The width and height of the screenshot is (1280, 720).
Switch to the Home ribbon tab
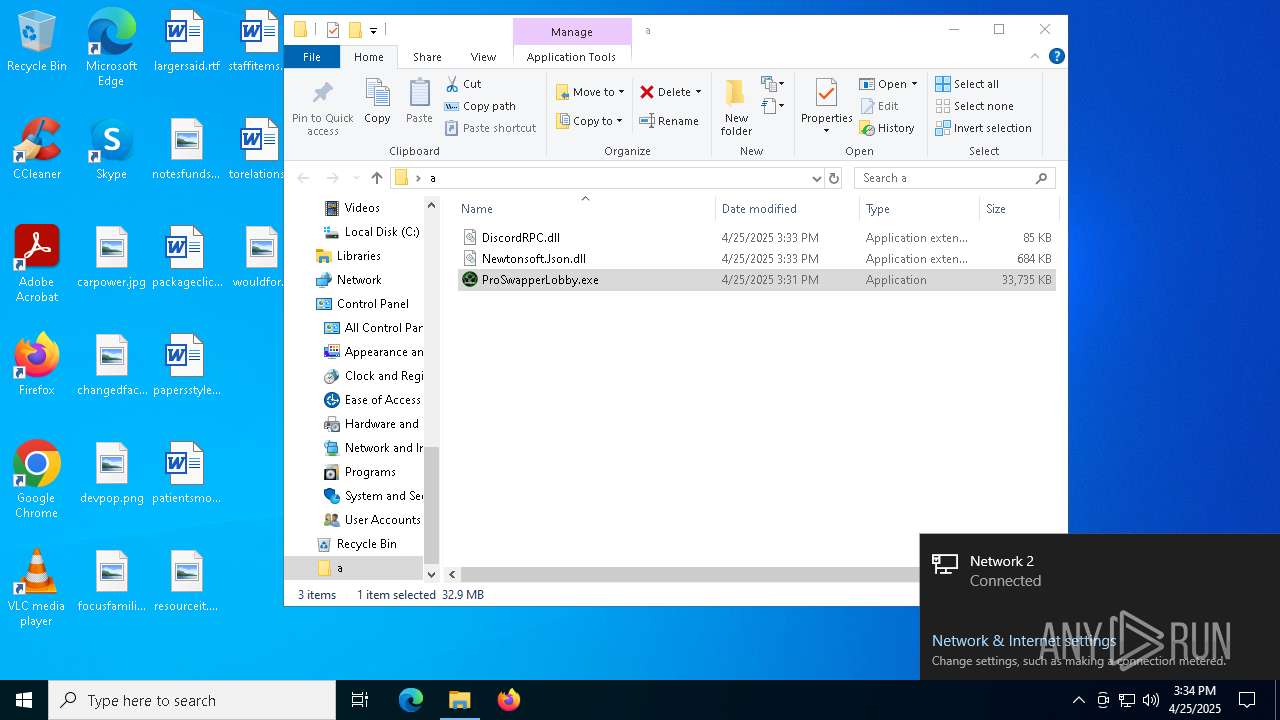pos(368,57)
